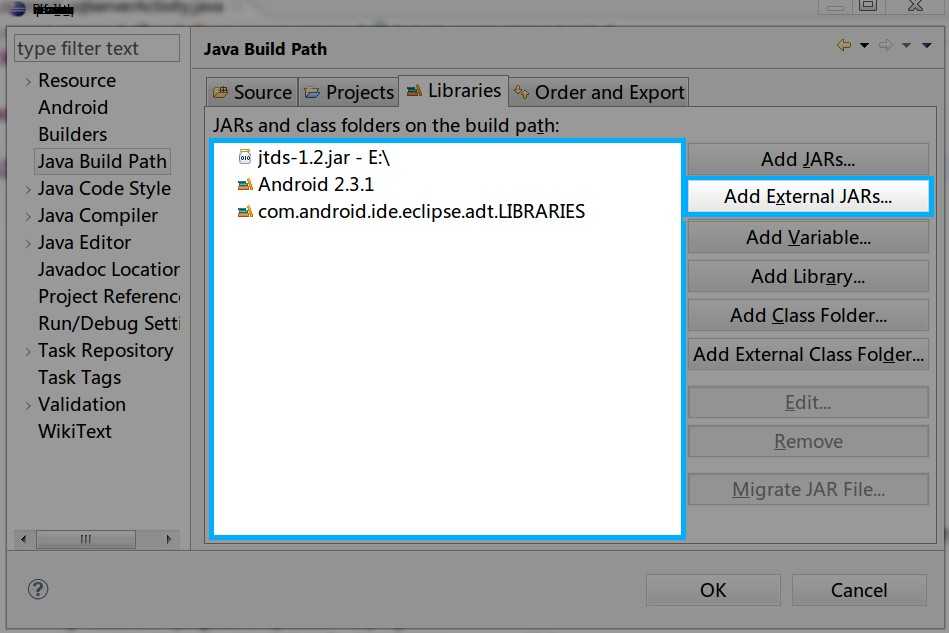The height and width of the screenshot is (633, 949).
Task: Select Resource in the sidebar
Action: 77,80
